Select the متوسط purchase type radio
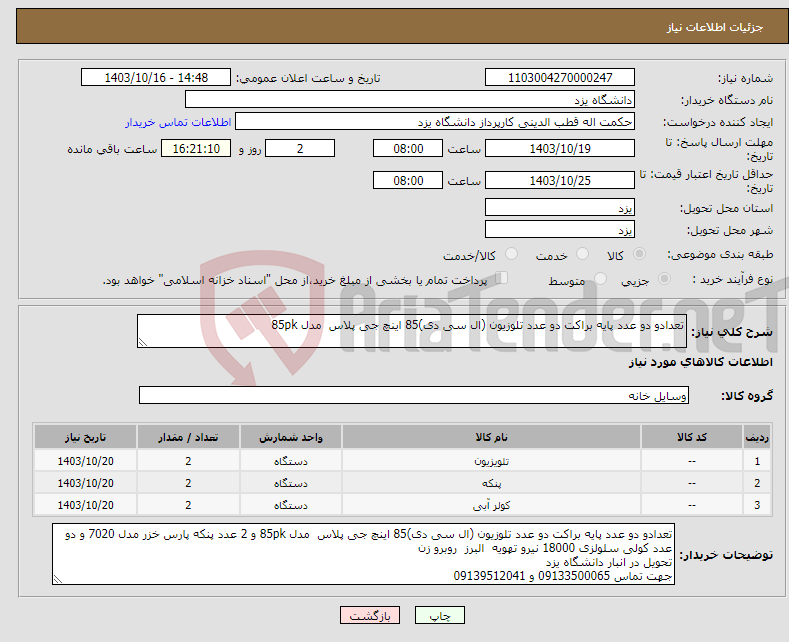 point(600,279)
